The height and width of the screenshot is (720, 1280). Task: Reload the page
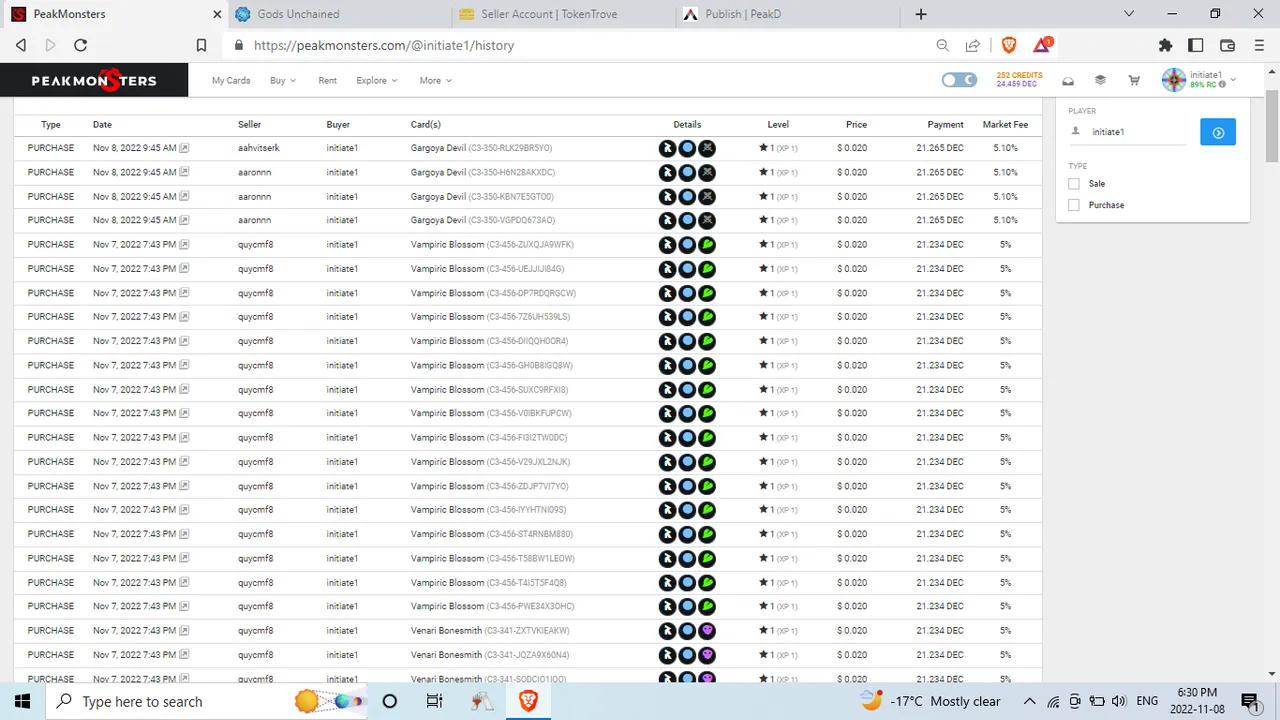point(81,45)
